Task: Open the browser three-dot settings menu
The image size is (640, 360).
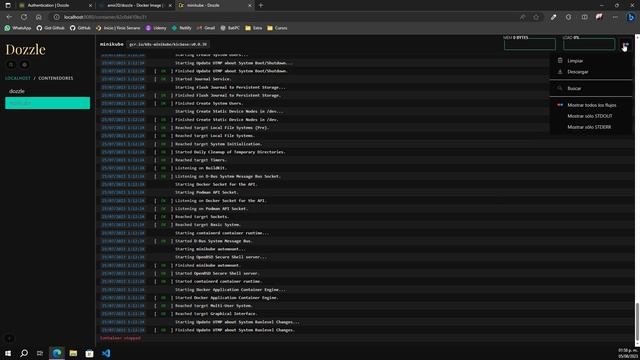Action: pos(615,17)
